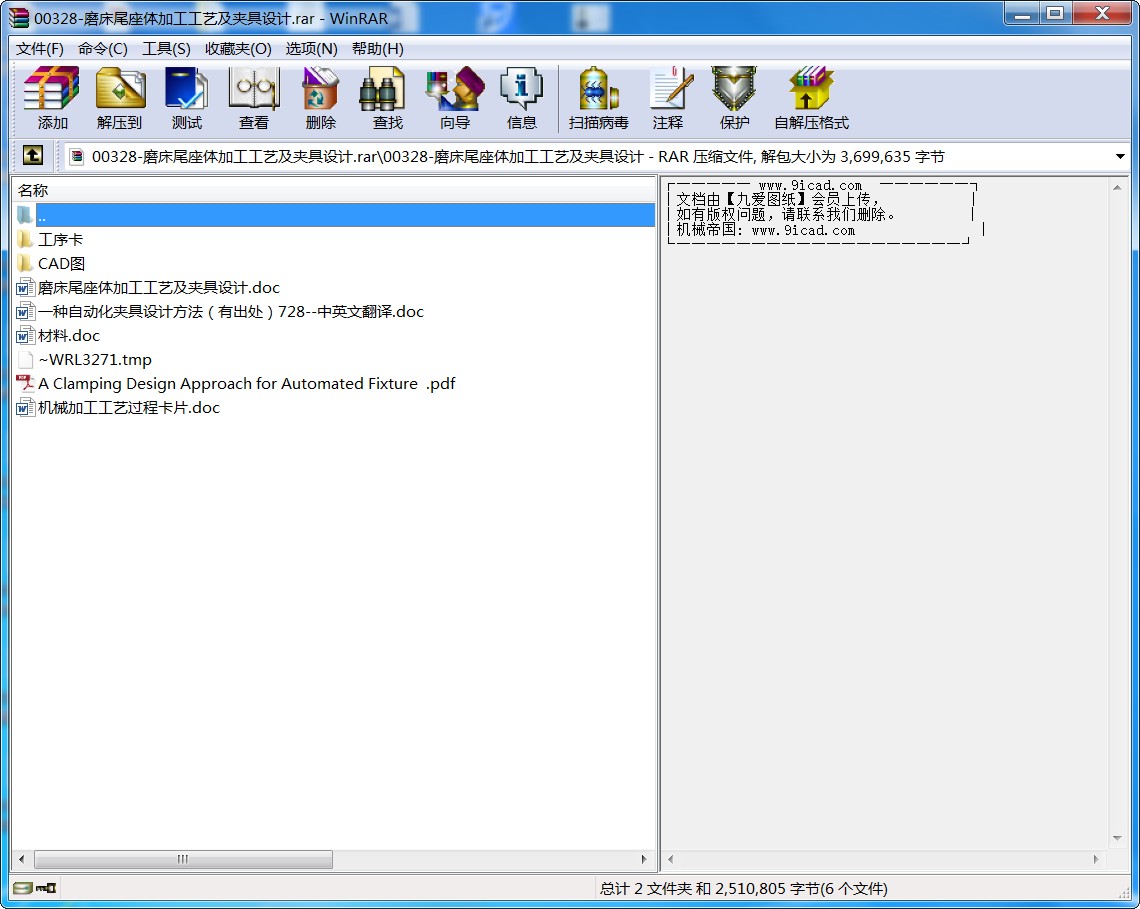Click the Protect (保护) shield icon

click(x=734, y=98)
